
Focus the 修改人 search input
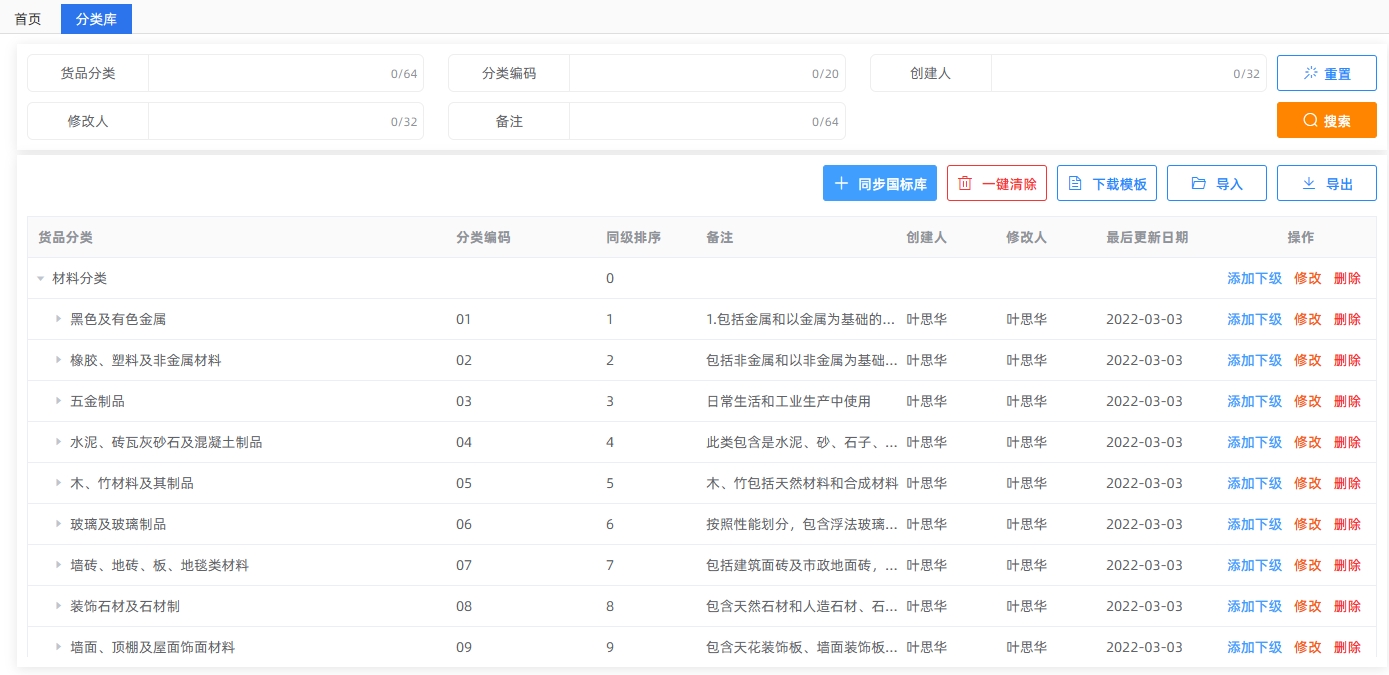pyautogui.click(x=285, y=121)
